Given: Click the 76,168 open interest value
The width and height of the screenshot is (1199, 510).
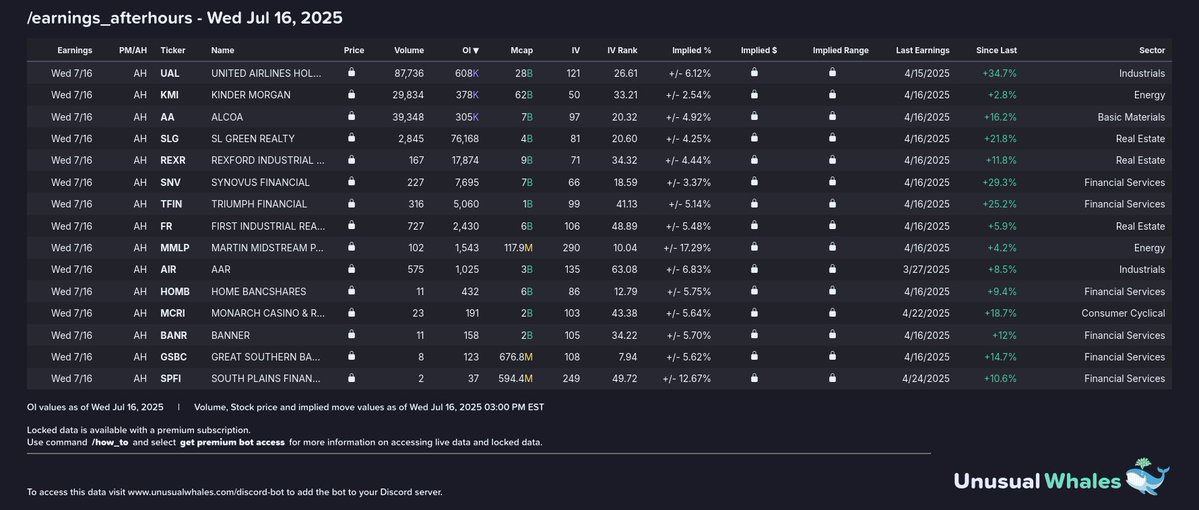Looking at the screenshot, I should tap(466, 139).
